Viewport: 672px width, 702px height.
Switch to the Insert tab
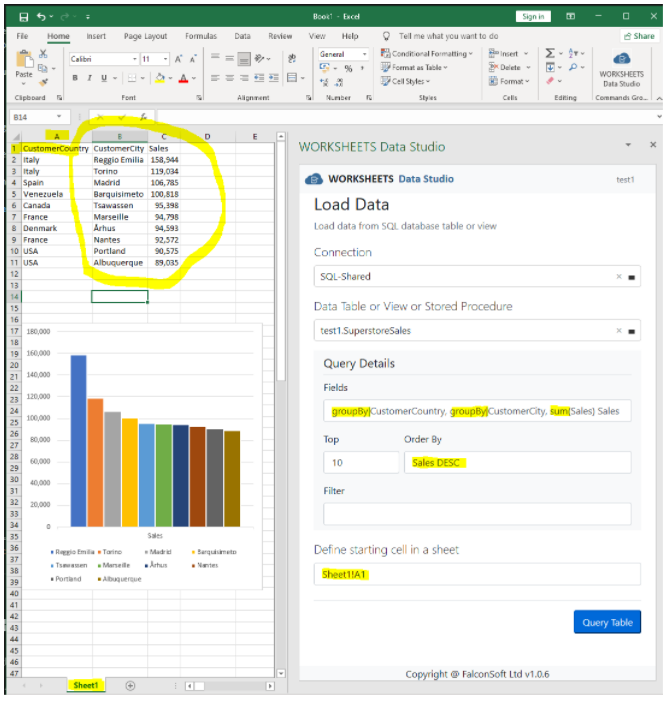pyautogui.click(x=96, y=36)
